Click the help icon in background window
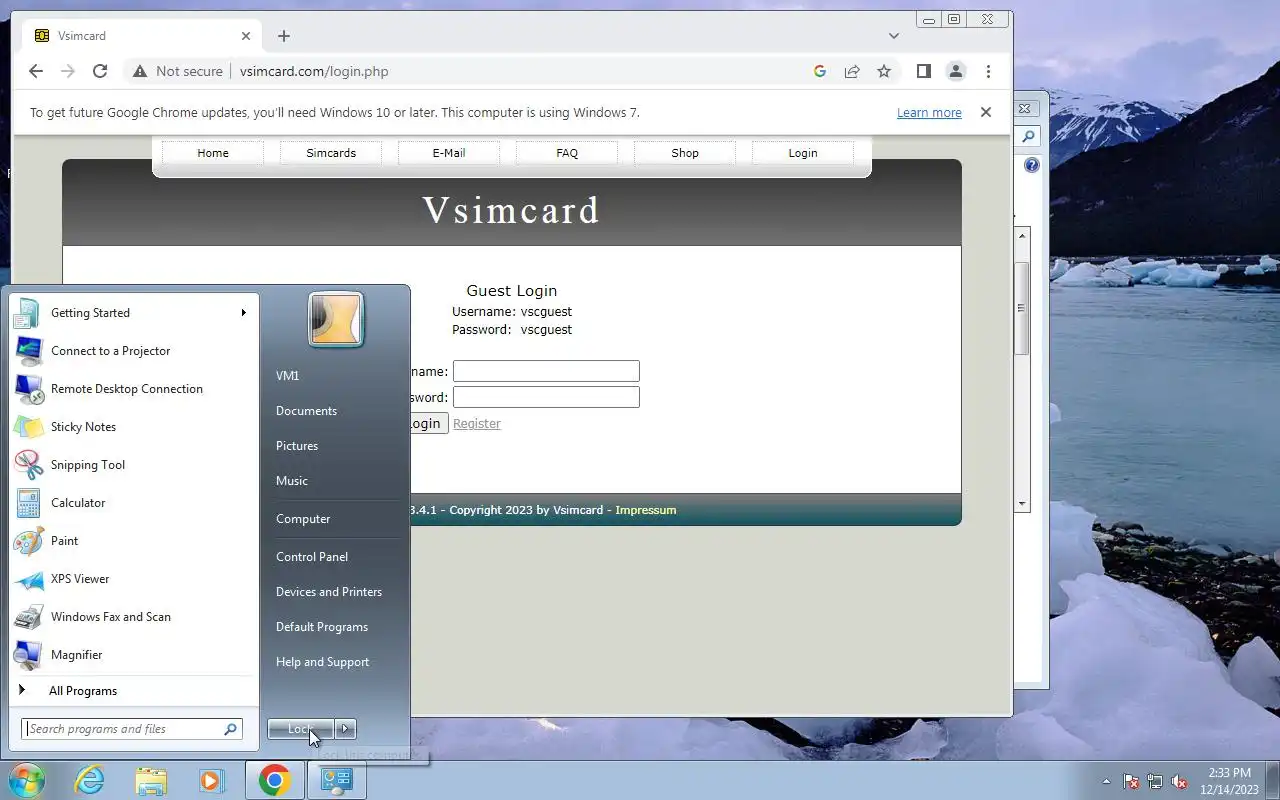The image size is (1280, 800). pyautogui.click(x=1032, y=165)
